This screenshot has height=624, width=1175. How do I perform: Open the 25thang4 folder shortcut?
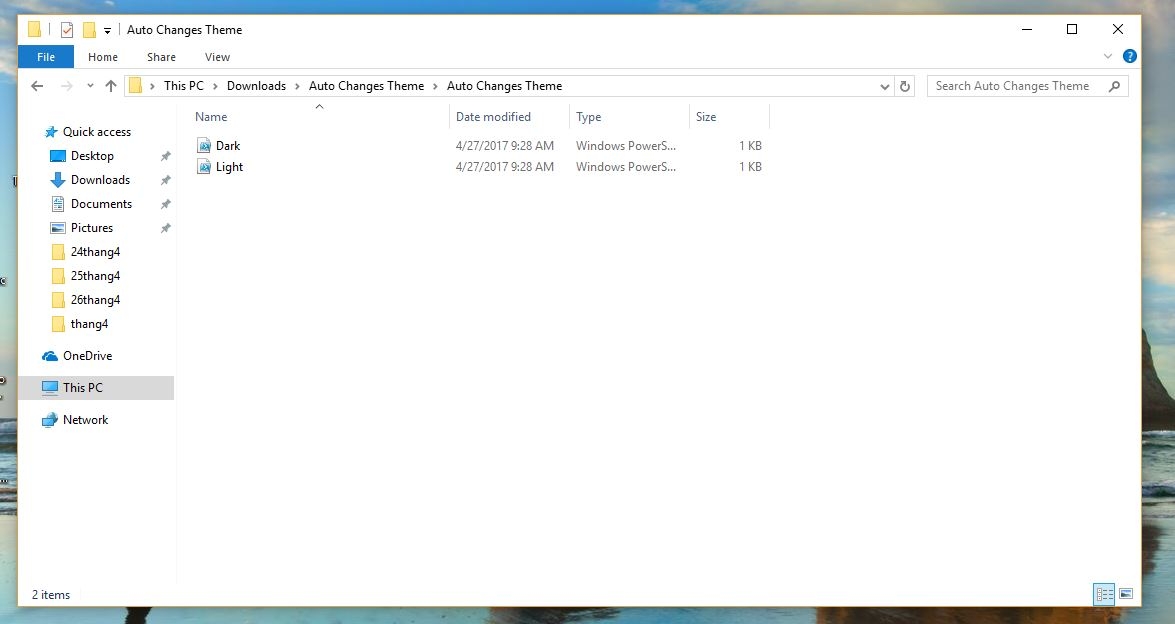point(95,276)
